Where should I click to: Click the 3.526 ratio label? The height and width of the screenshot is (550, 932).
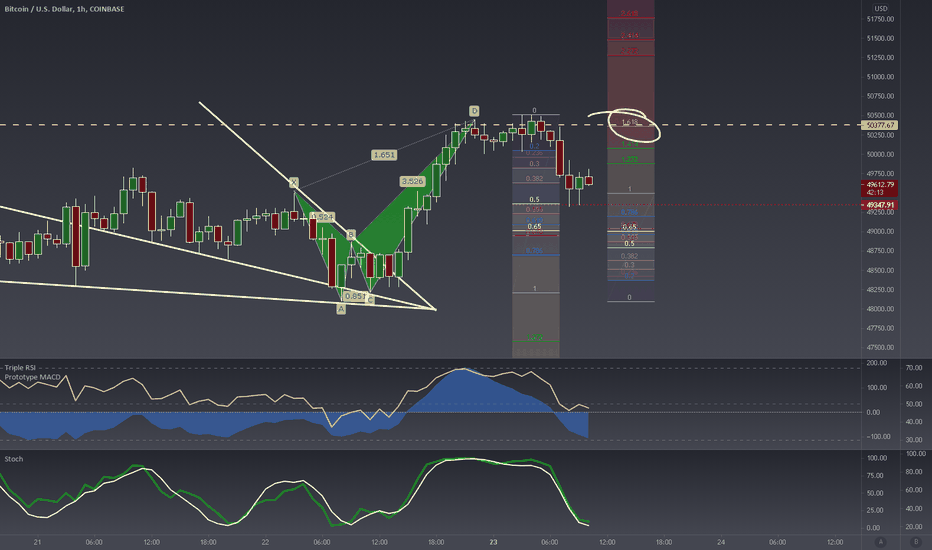pyautogui.click(x=413, y=181)
